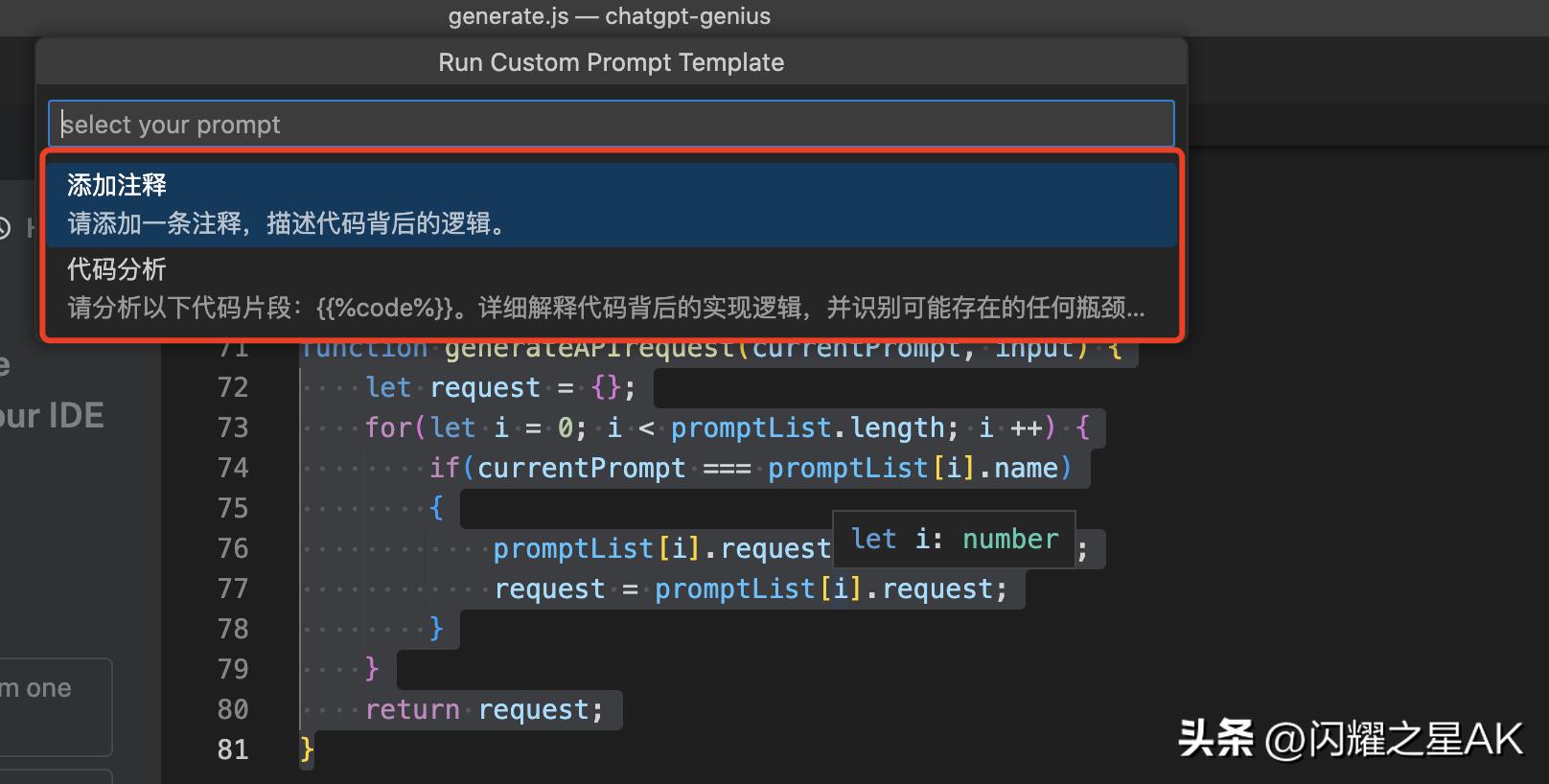Click the closing pink brace on line 79

click(372, 668)
